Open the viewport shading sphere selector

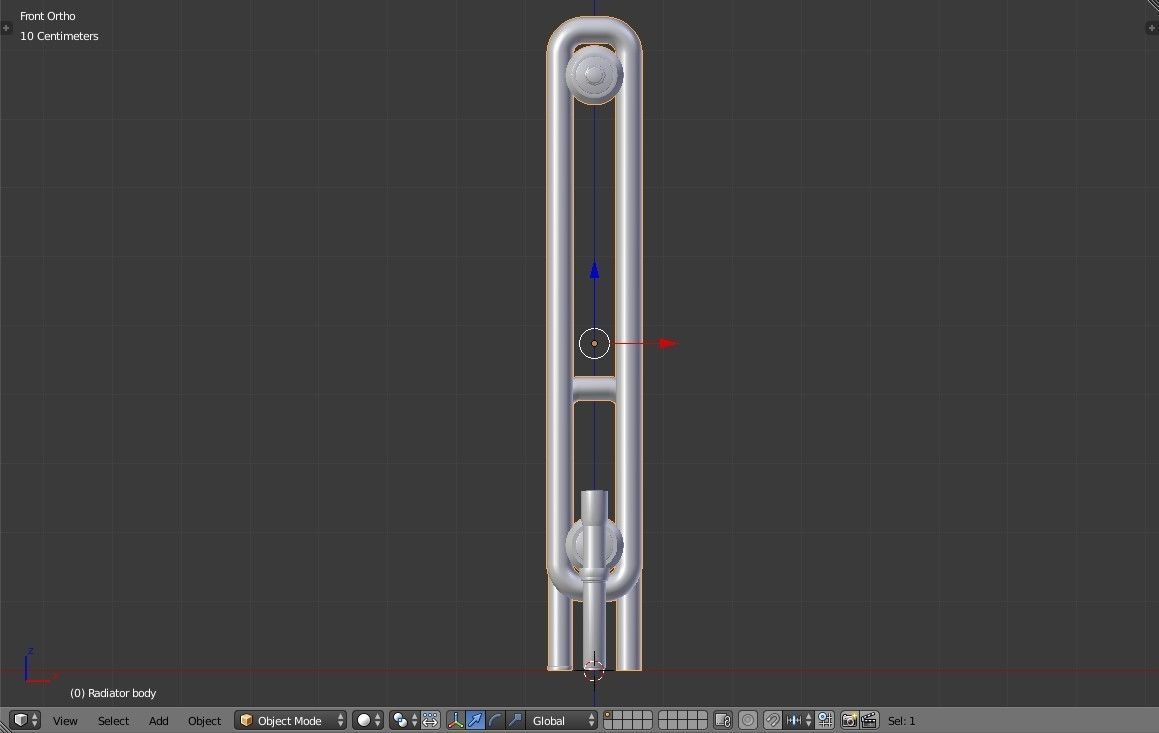pos(368,720)
